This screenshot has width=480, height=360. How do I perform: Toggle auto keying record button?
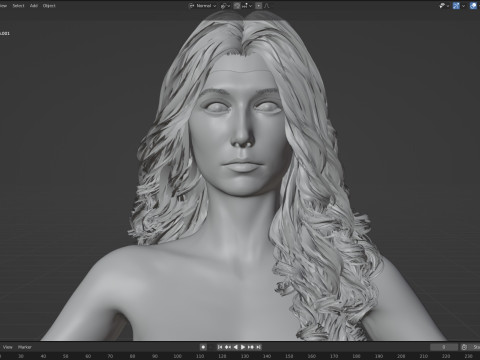point(203,347)
